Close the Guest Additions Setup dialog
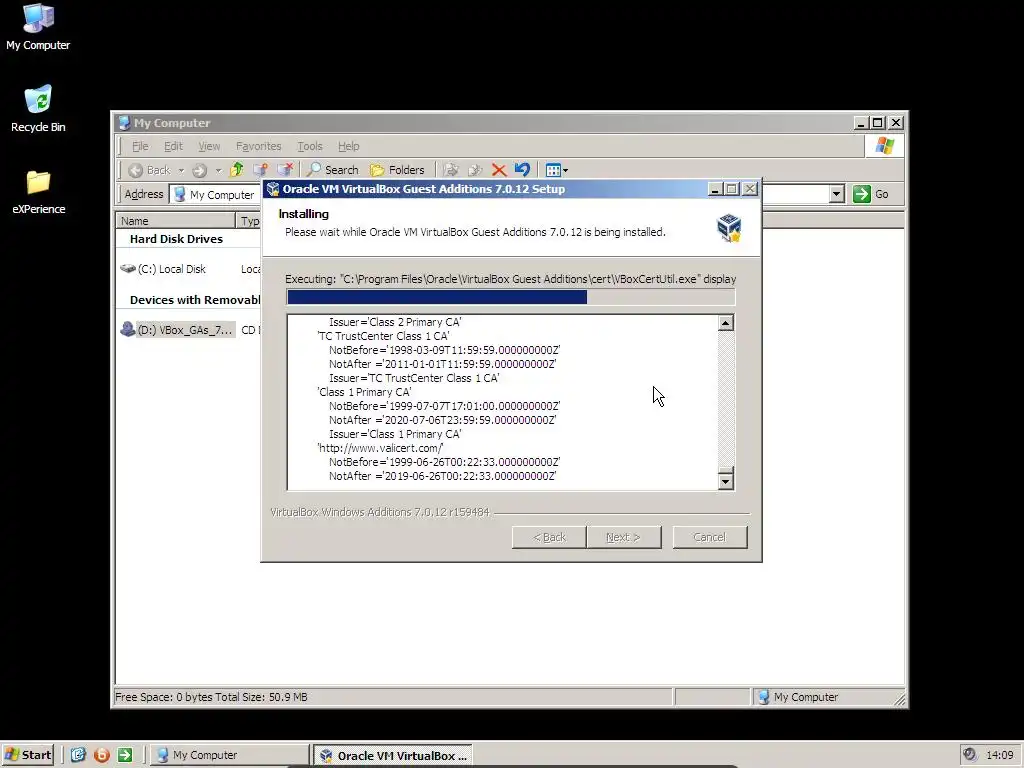Image resolution: width=1024 pixels, height=768 pixels. [x=750, y=189]
